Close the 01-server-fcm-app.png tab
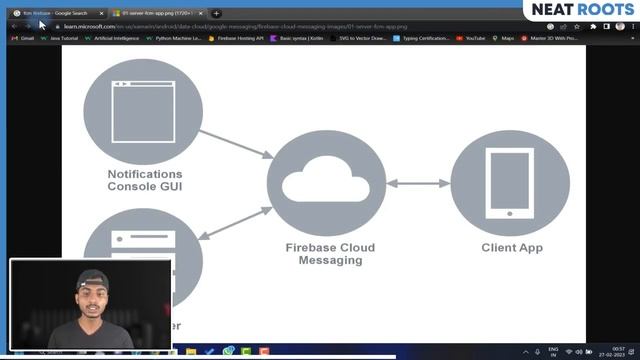The height and width of the screenshot is (360, 640). [200, 13]
